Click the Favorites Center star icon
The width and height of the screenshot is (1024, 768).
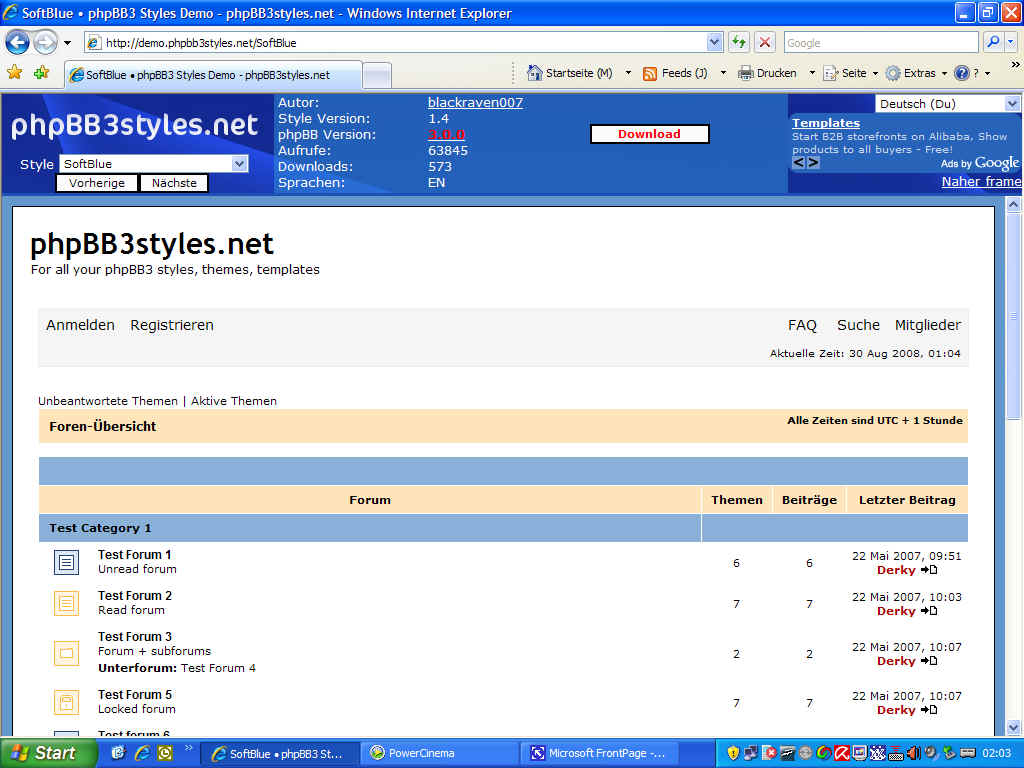click(x=14, y=72)
